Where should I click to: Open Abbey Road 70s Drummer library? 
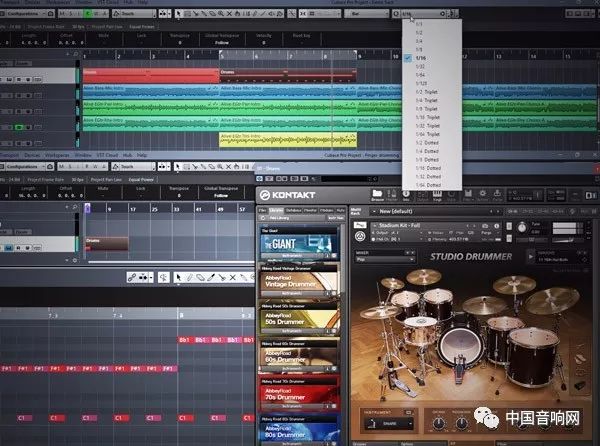[x=299, y=394]
